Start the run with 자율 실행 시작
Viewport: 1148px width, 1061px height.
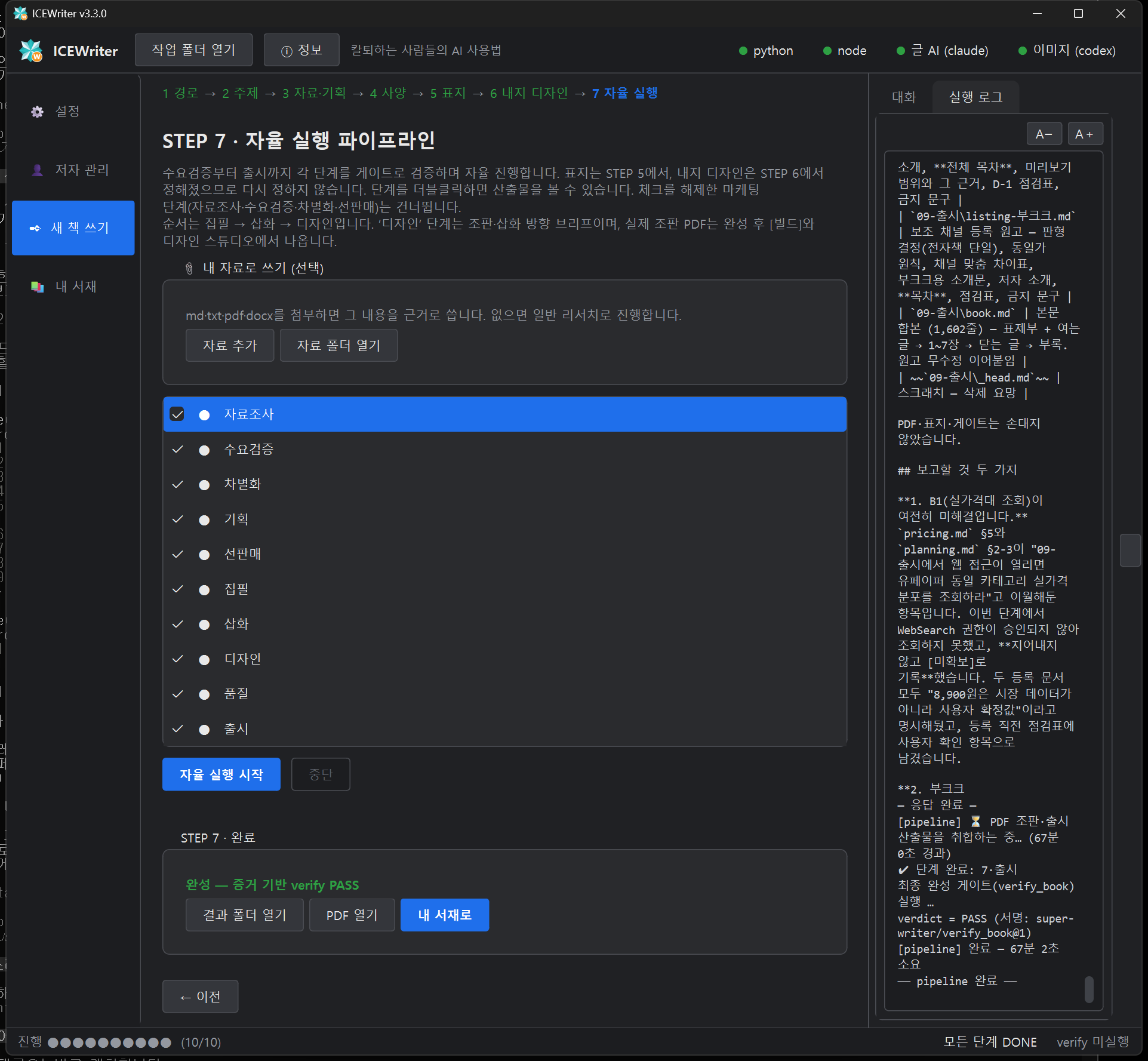tap(221, 774)
